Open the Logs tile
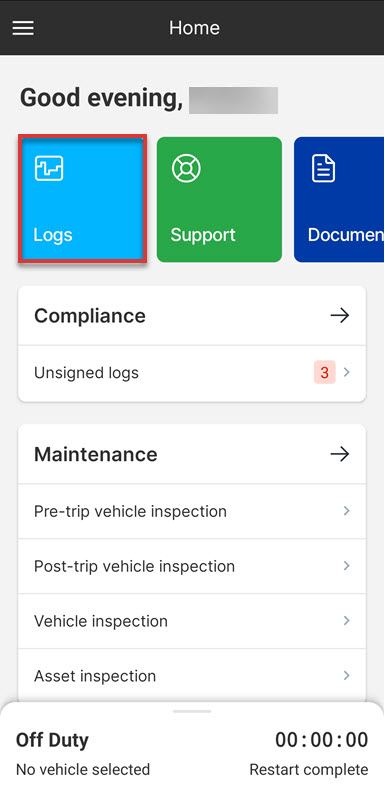Screen dimensions: 385x803 (82, 199)
